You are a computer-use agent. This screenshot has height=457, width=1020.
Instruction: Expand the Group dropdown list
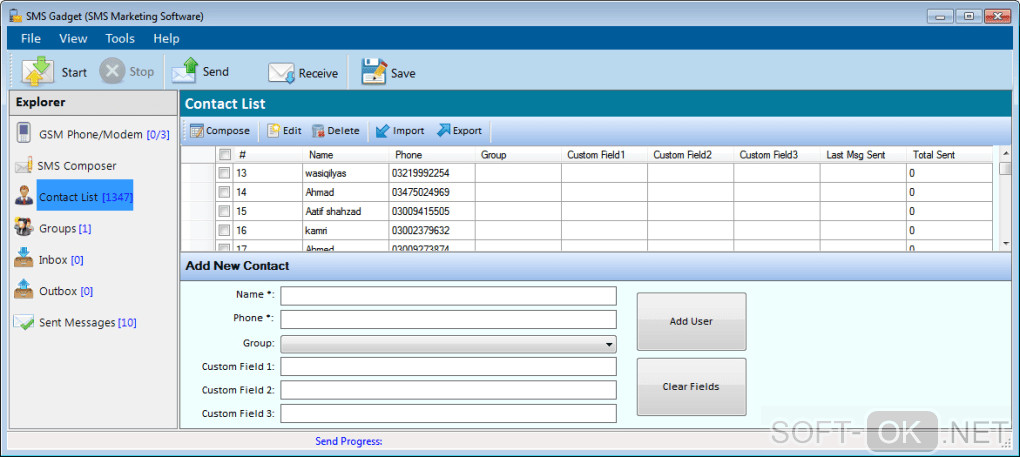[x=609, y=345]
